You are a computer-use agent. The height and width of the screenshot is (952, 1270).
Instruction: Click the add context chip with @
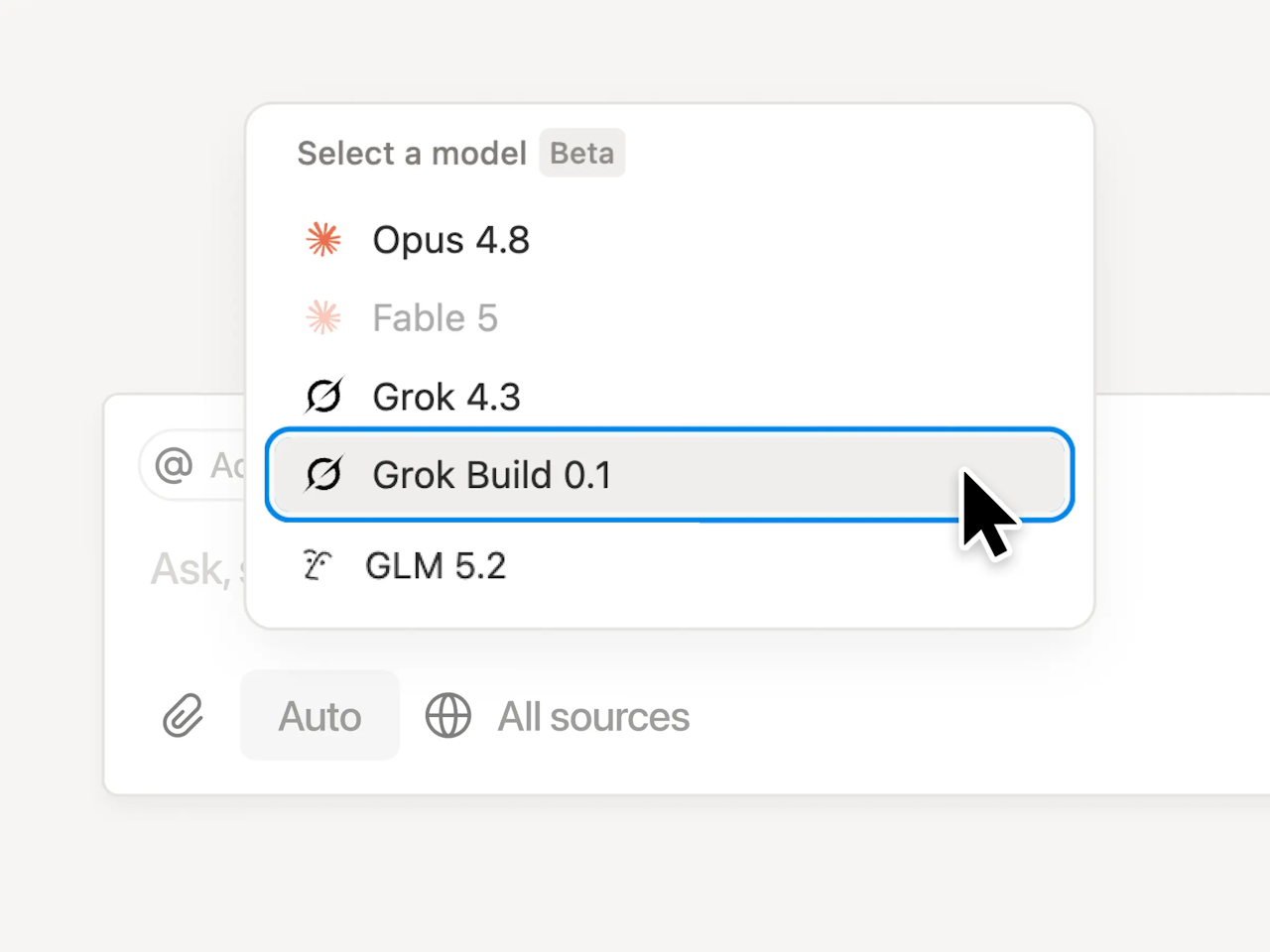[193, 464]
